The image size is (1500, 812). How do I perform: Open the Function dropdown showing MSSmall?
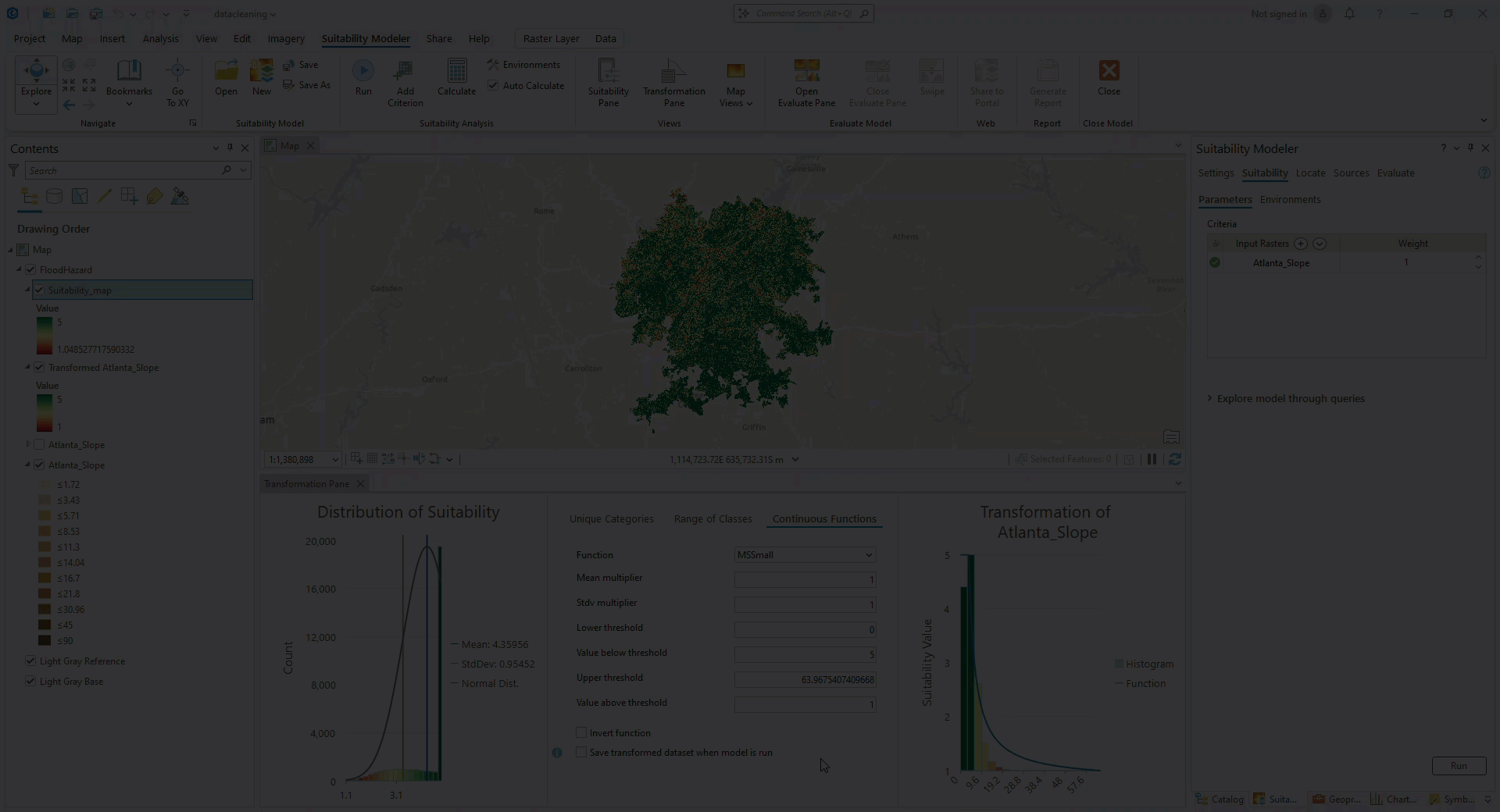(x=805, y=554)
